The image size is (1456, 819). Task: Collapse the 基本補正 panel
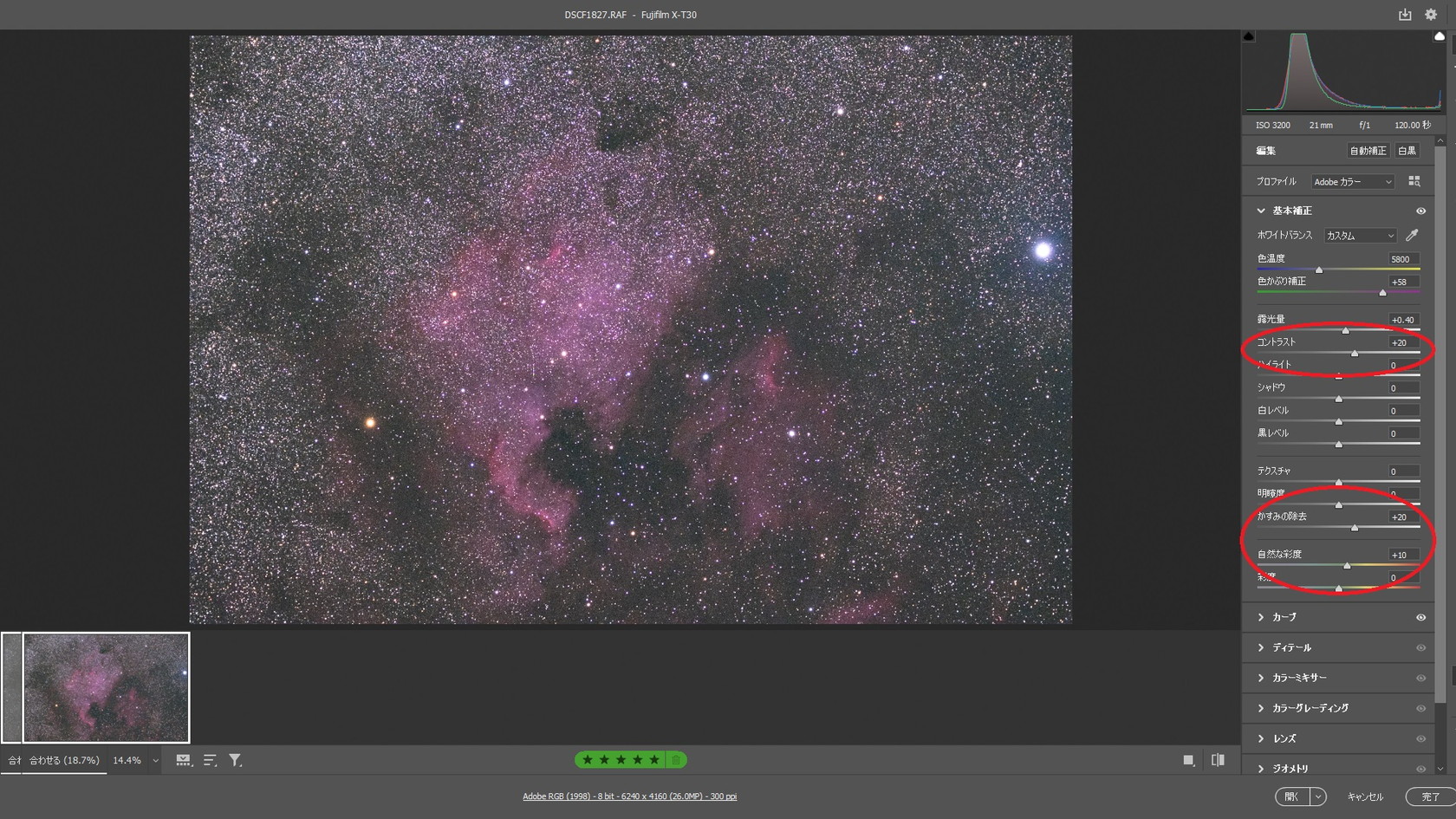pyautogui.click(x=1261, y=211)
